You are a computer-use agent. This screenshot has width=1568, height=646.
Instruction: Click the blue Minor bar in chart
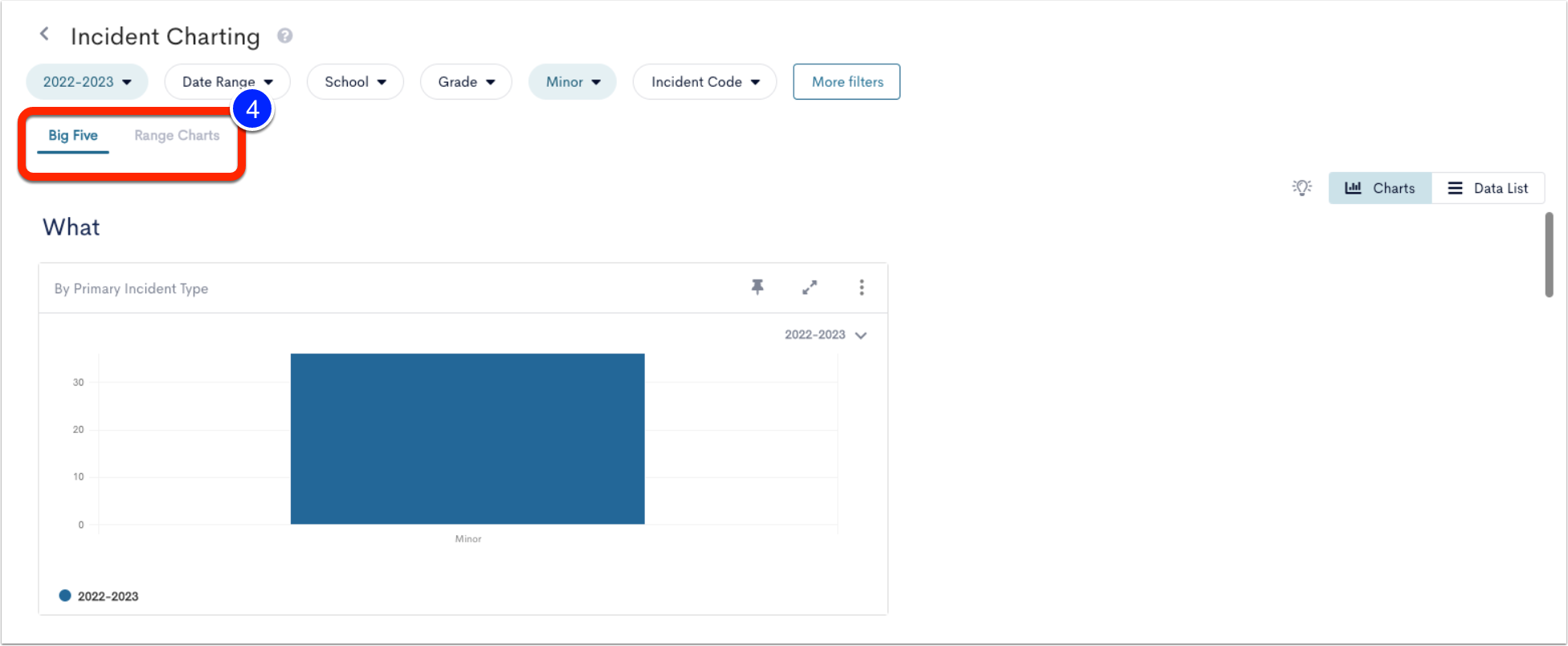coord(468,439)
